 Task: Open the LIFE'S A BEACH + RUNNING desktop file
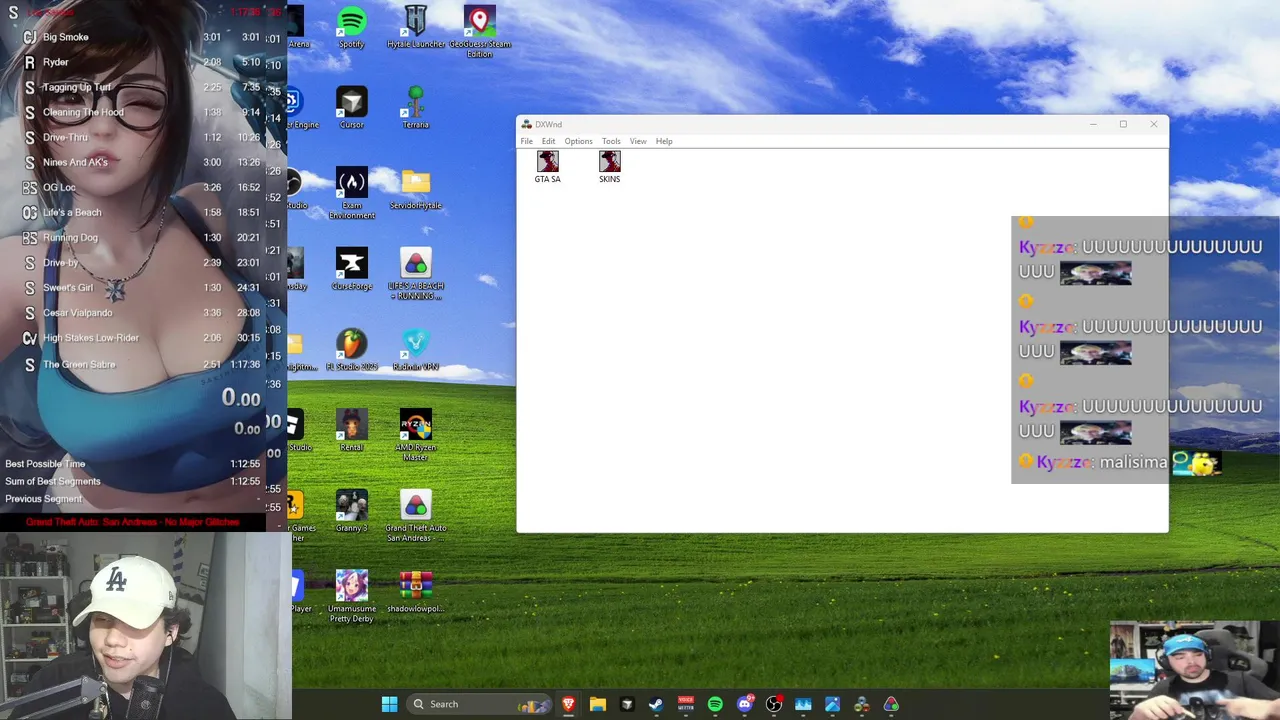pos(416,274)
